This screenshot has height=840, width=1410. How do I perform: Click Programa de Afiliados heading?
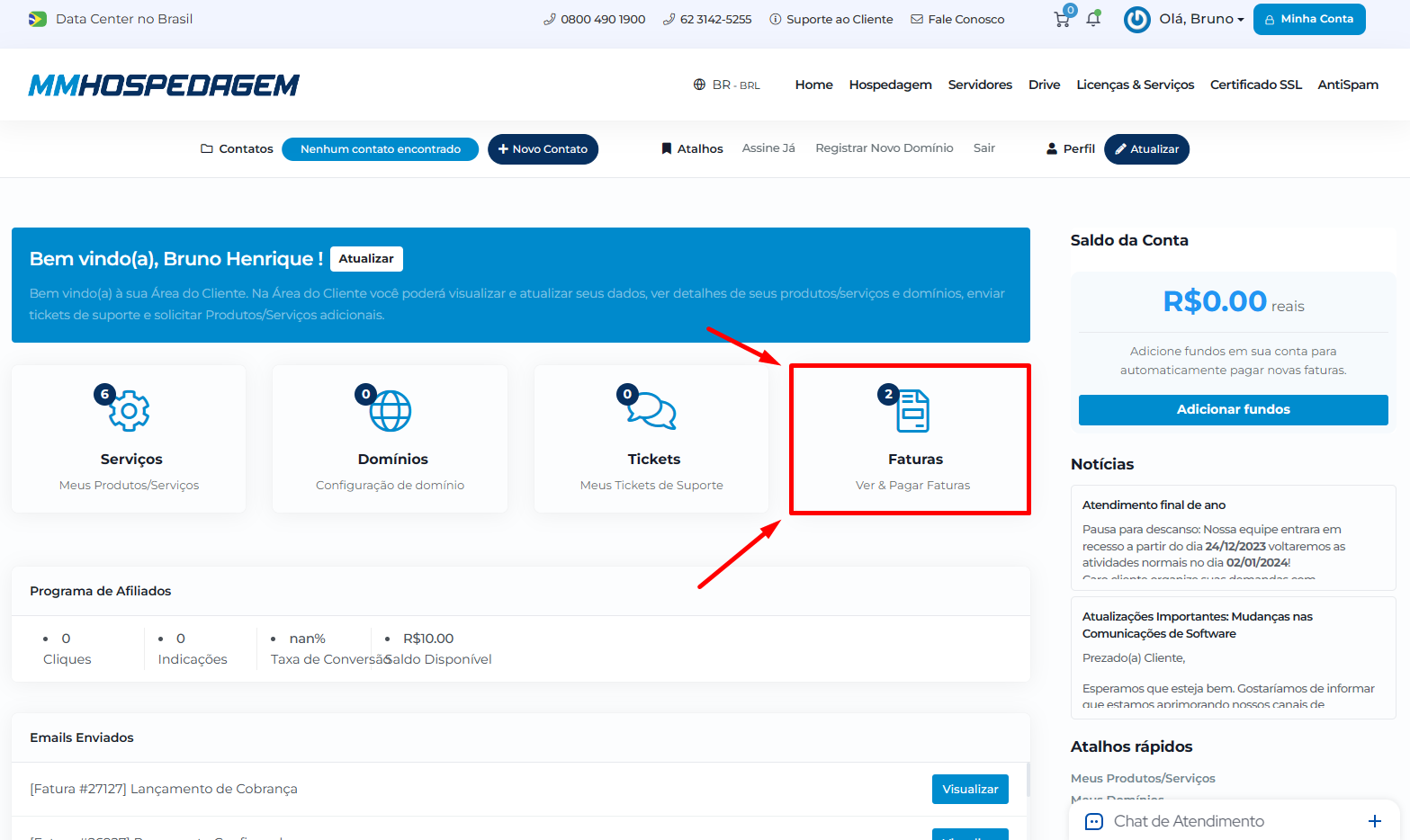point(100,591)
